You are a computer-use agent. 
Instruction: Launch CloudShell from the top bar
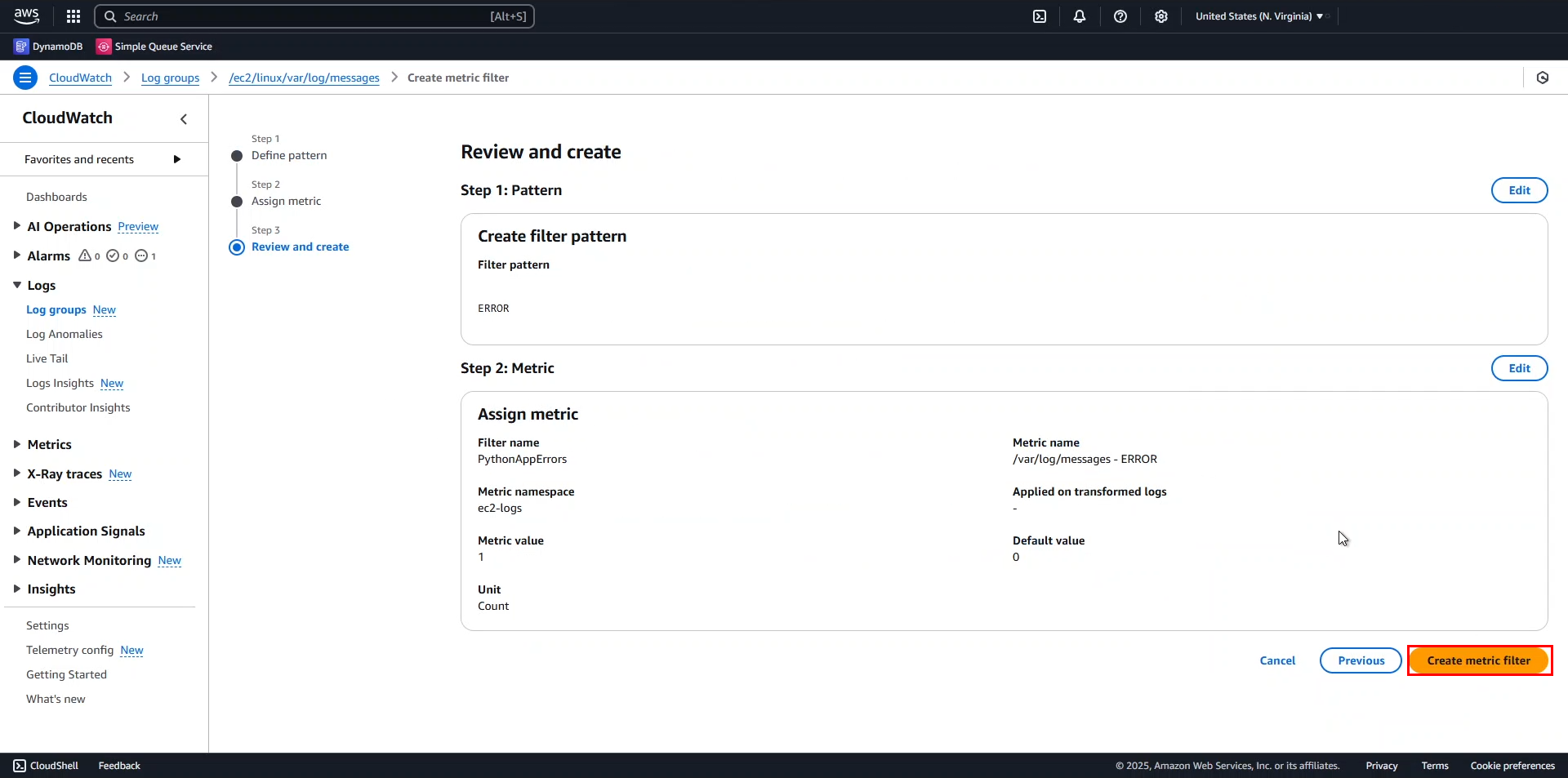[x=1040, y=16]
